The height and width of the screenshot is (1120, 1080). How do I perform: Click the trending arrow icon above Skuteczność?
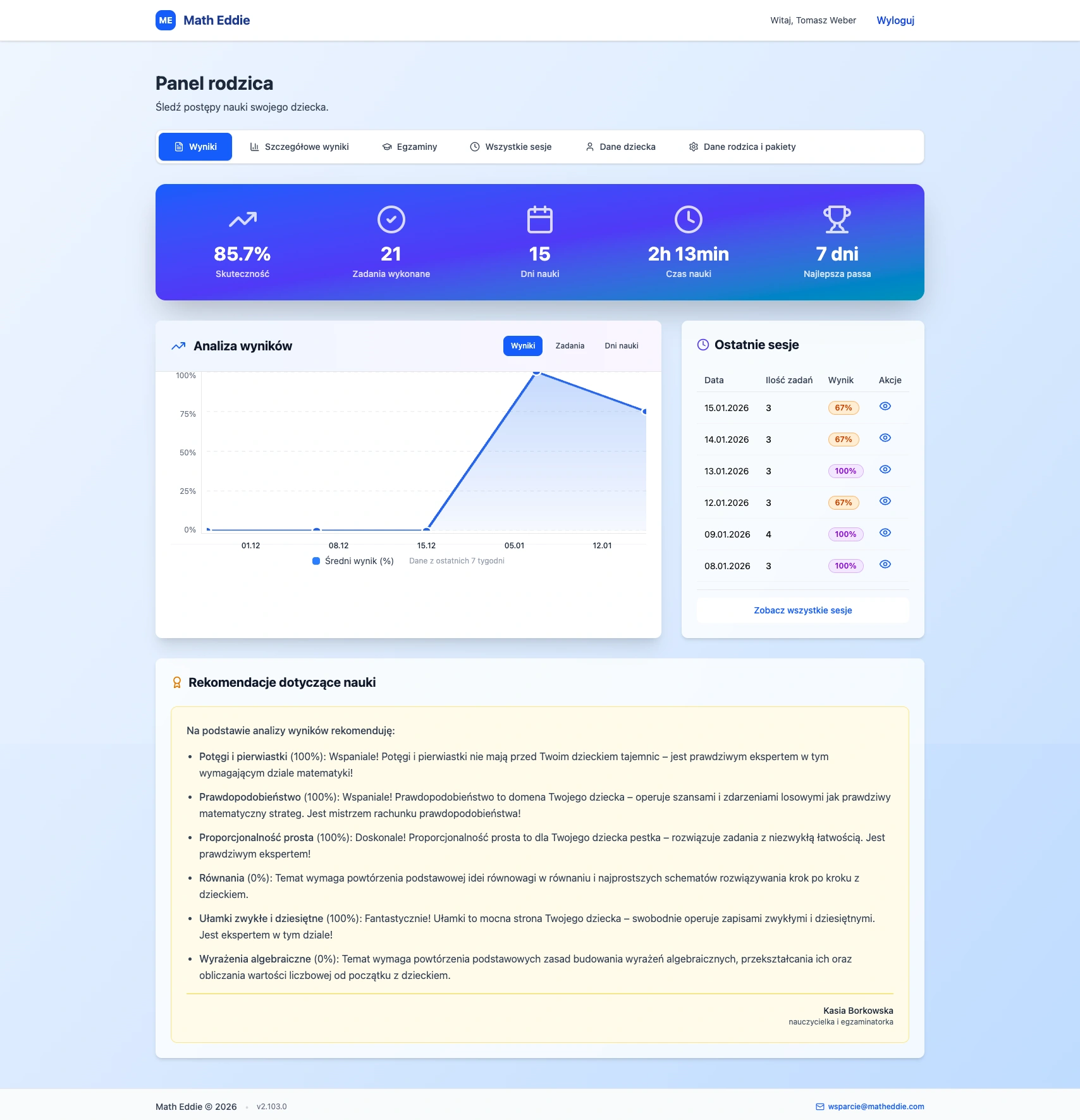[243, 219]
